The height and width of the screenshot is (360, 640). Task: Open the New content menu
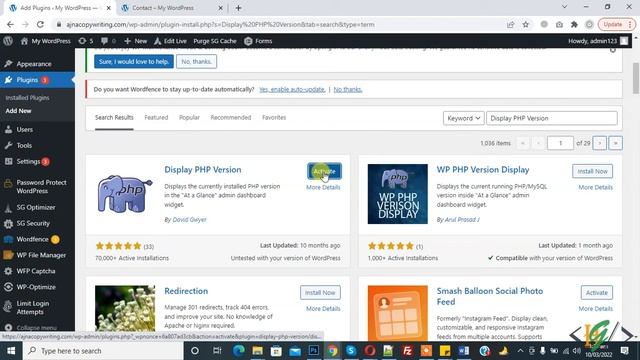136,41
